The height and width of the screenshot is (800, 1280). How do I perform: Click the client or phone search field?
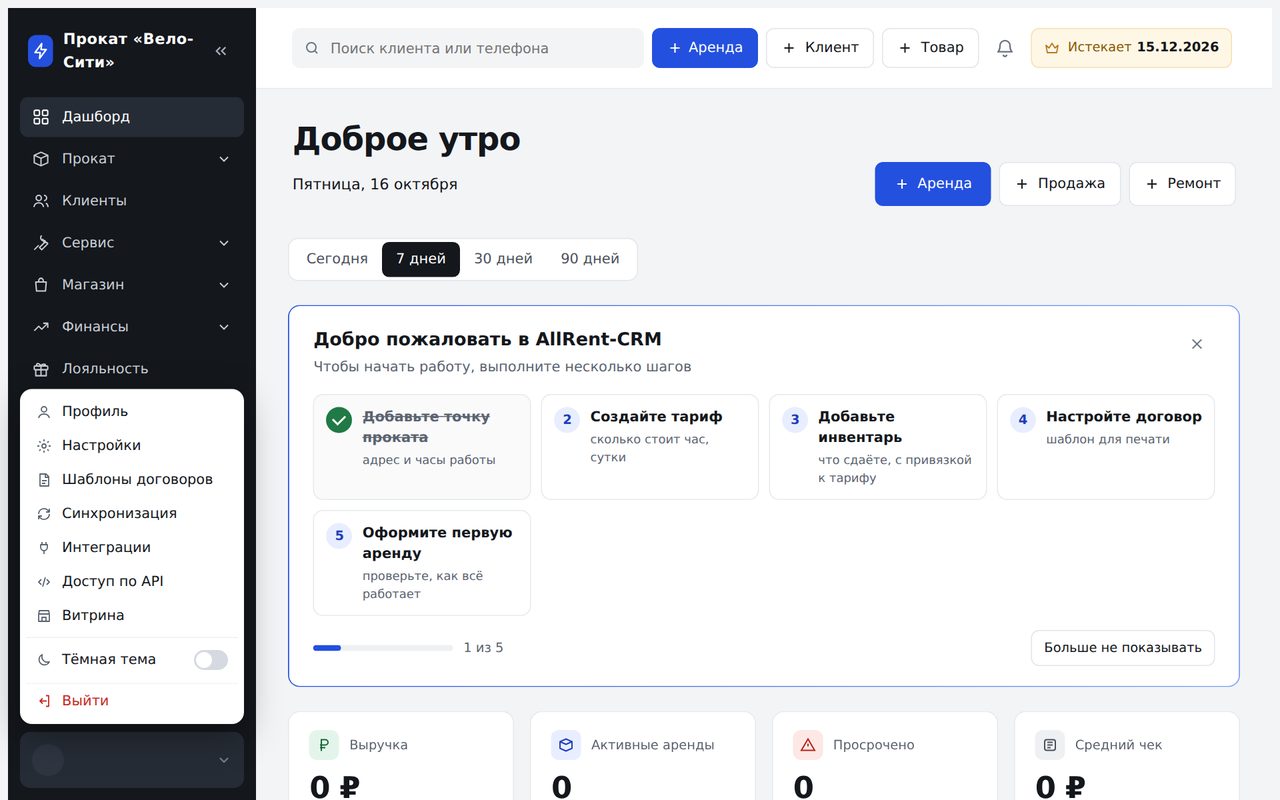coord(468,48)
